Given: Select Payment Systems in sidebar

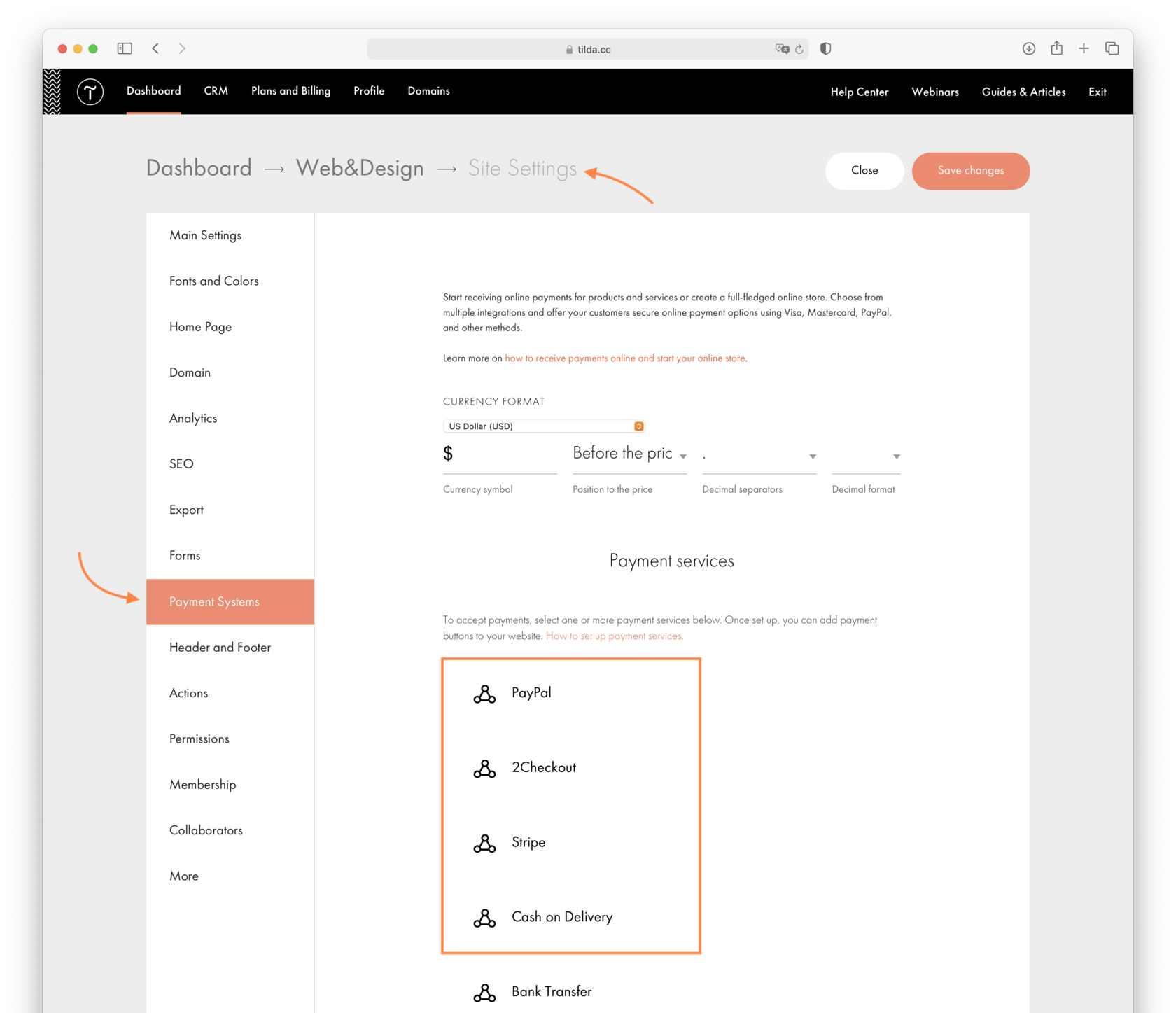Looking at the screenshot, I should tap(230, 602).
